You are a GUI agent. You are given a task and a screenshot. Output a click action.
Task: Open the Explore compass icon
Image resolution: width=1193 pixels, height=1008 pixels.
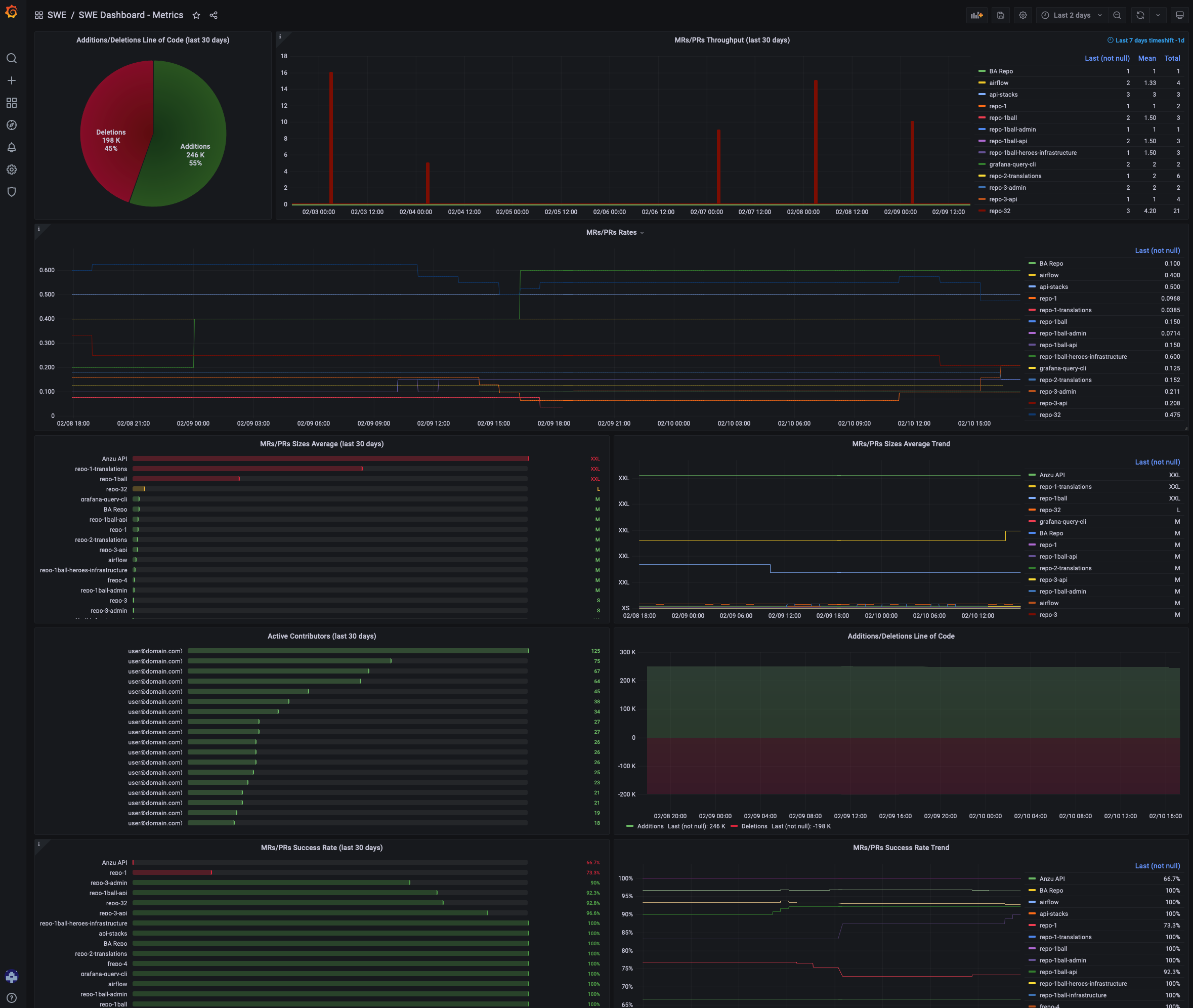(x=12, y=125)
